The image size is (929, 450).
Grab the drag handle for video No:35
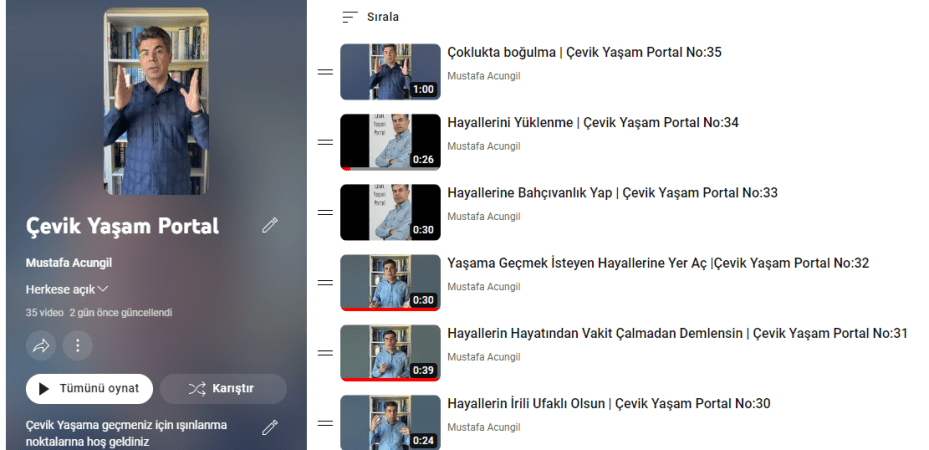324,72
